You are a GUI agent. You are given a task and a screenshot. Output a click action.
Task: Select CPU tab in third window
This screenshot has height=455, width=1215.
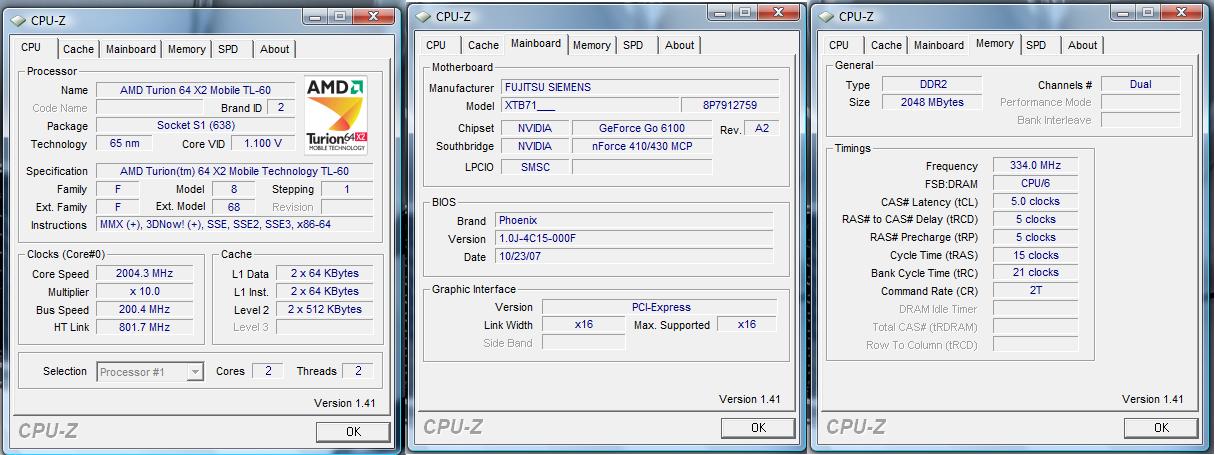[839, 45]
